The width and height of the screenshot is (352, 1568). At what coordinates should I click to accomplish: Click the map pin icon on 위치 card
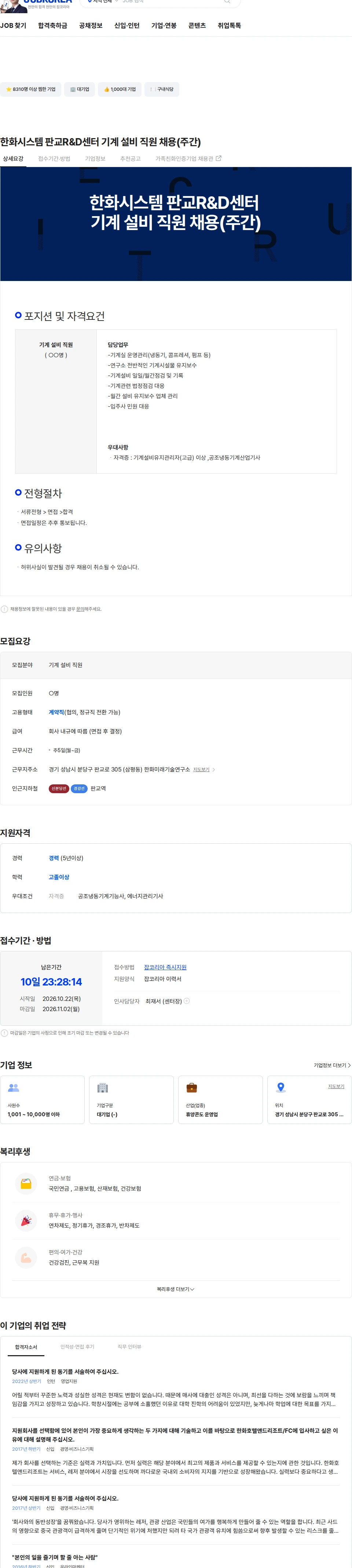tap(281, 1088)
